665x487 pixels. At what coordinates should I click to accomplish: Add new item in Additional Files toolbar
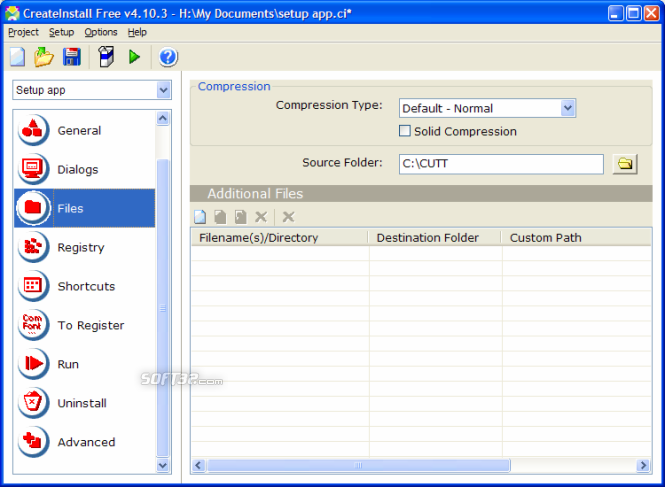point(200,217)
